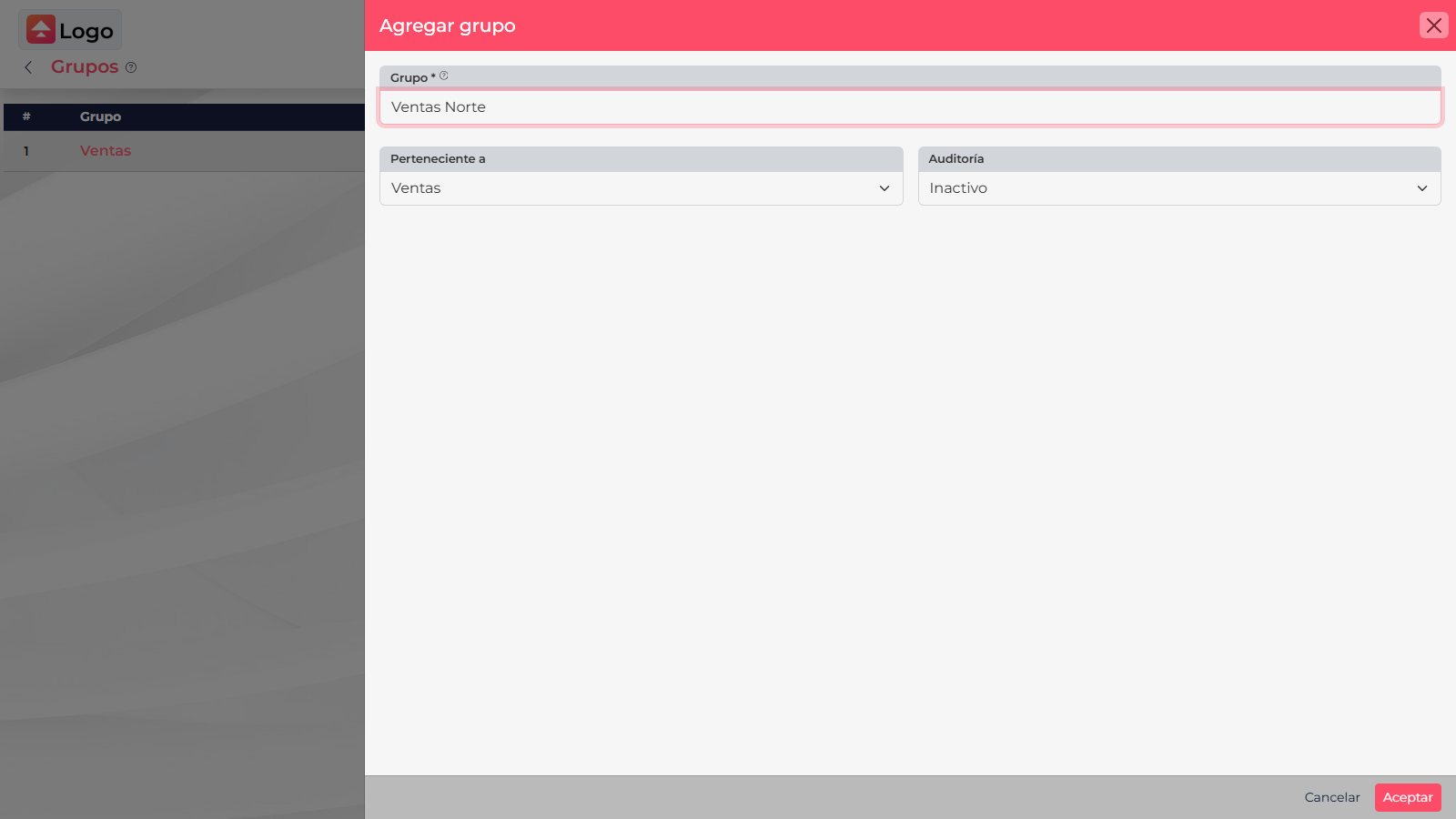Click the Grupo name input field

910,106
